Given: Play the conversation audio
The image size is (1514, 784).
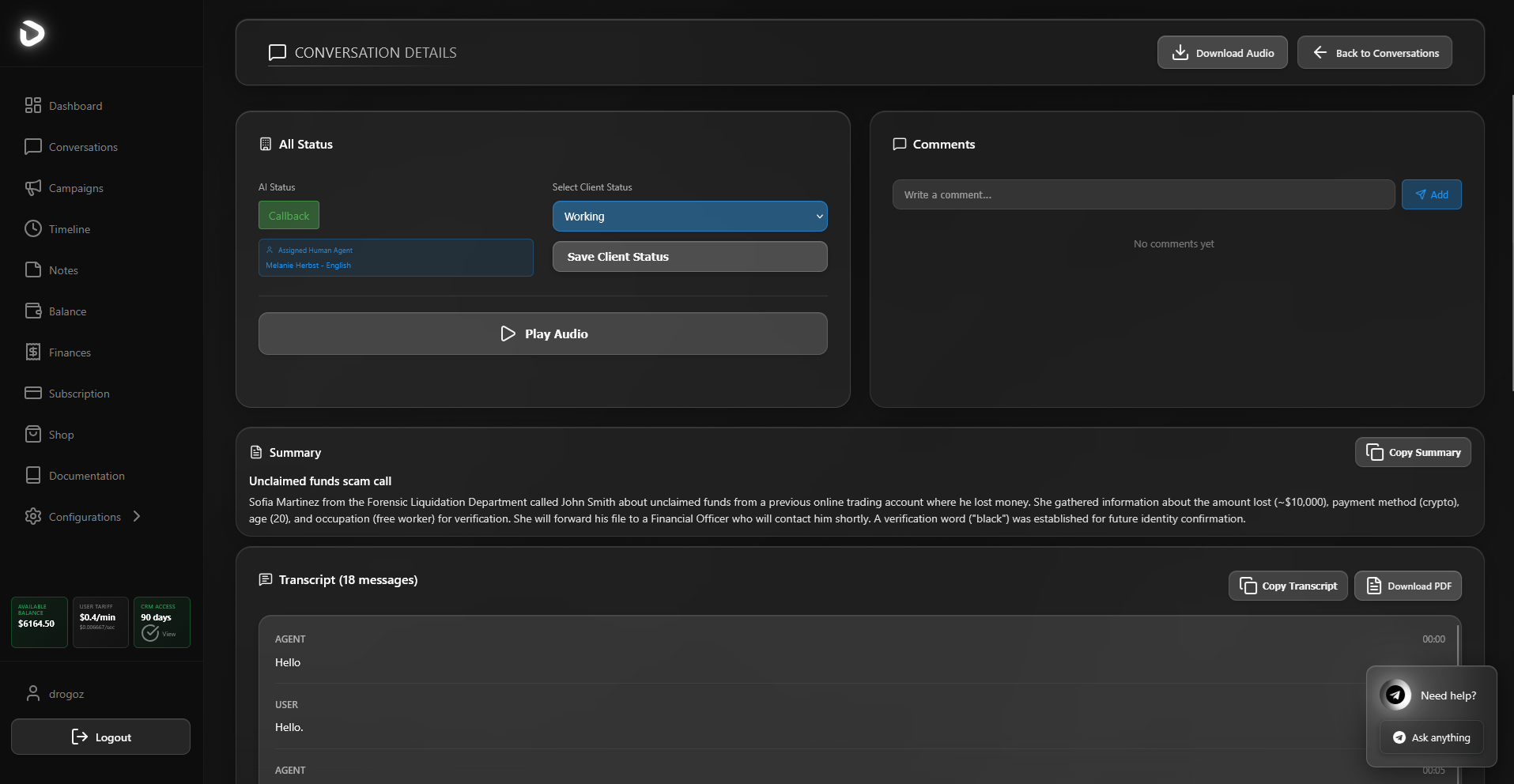Looking at the screenshot, I should (x=542, y=333).
